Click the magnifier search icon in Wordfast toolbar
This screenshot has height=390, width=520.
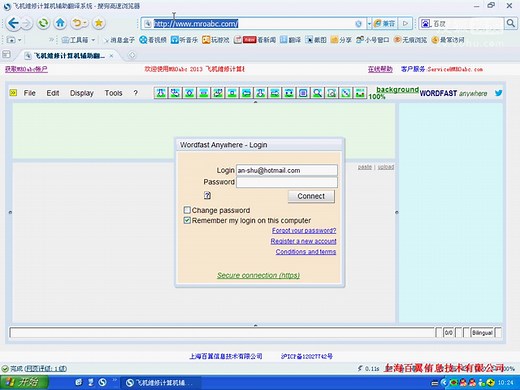(317, 93)
